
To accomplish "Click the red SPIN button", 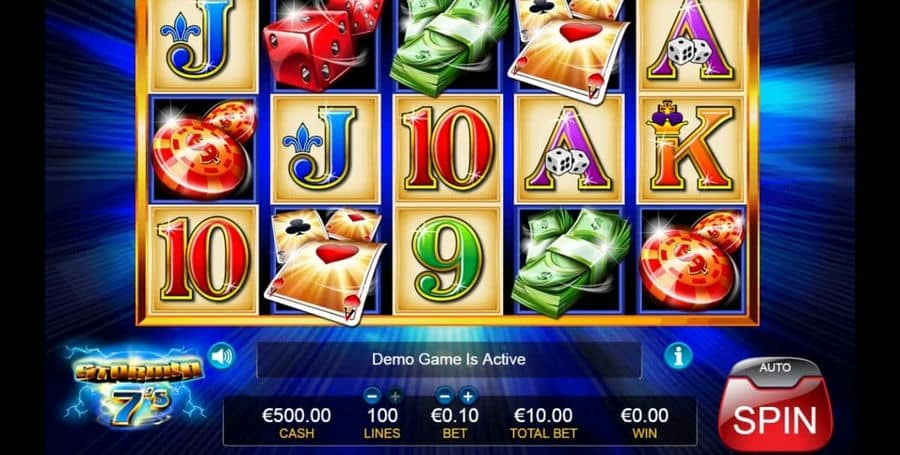I will click(775, 418).
